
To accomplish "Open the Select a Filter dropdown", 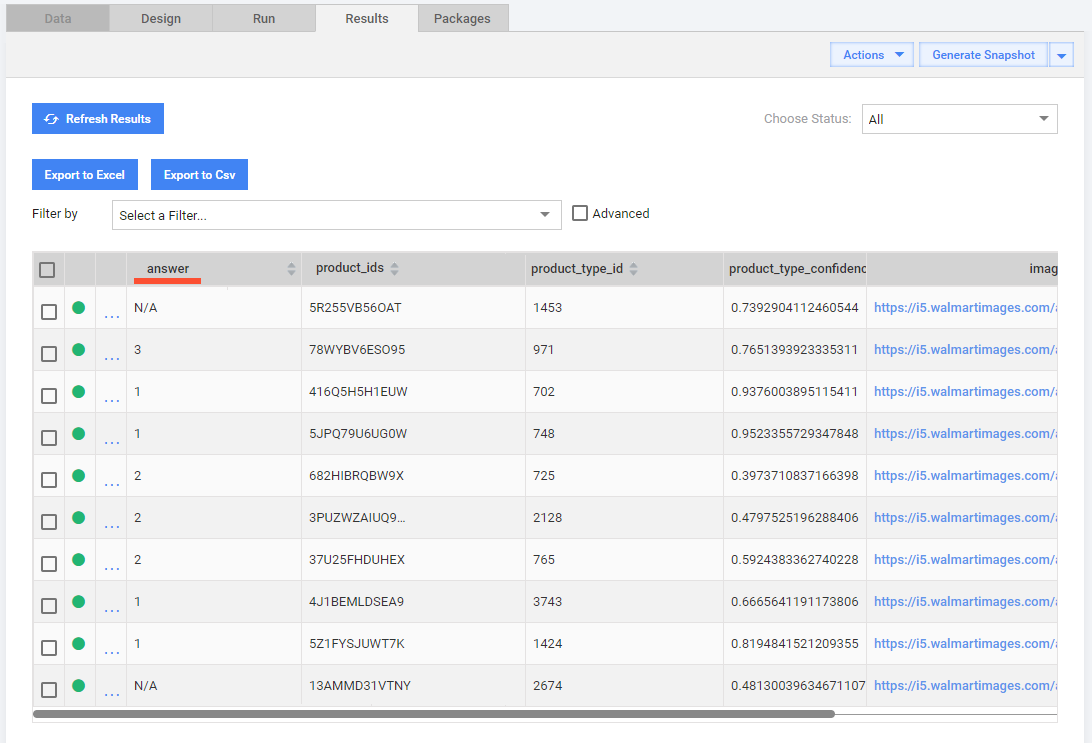I will [336, 215].
